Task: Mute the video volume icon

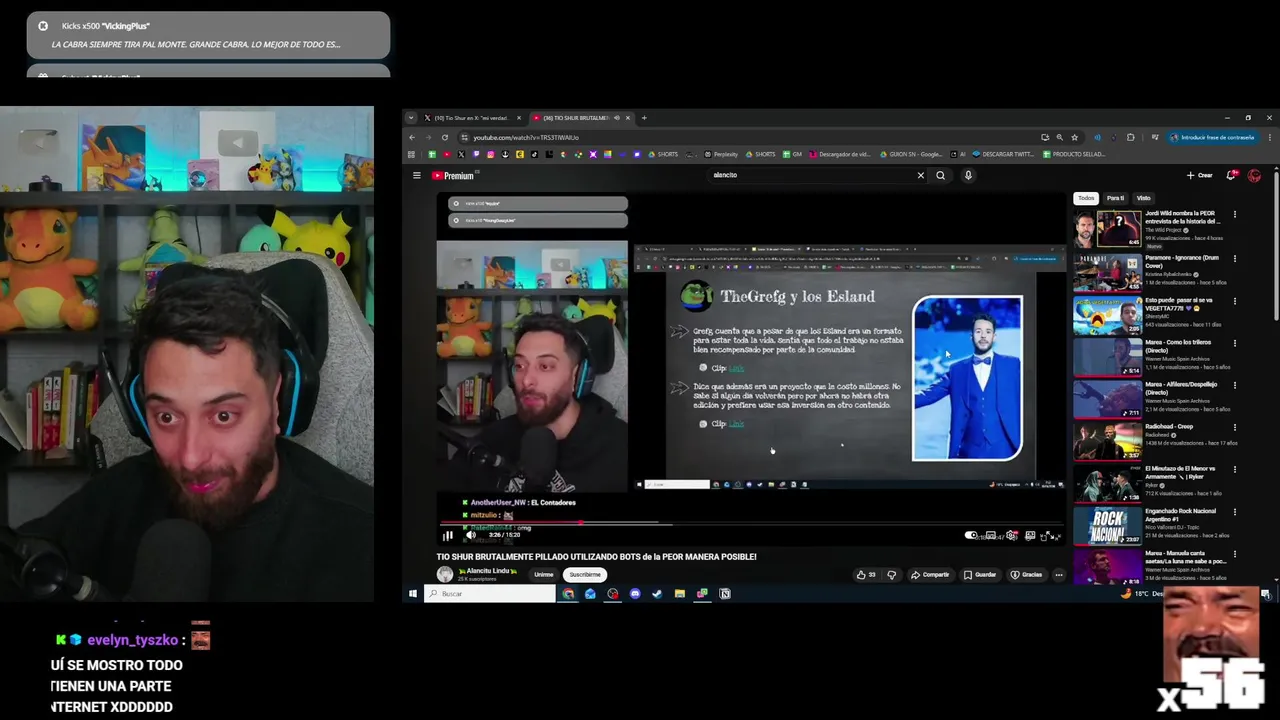Action: point(471,535)
